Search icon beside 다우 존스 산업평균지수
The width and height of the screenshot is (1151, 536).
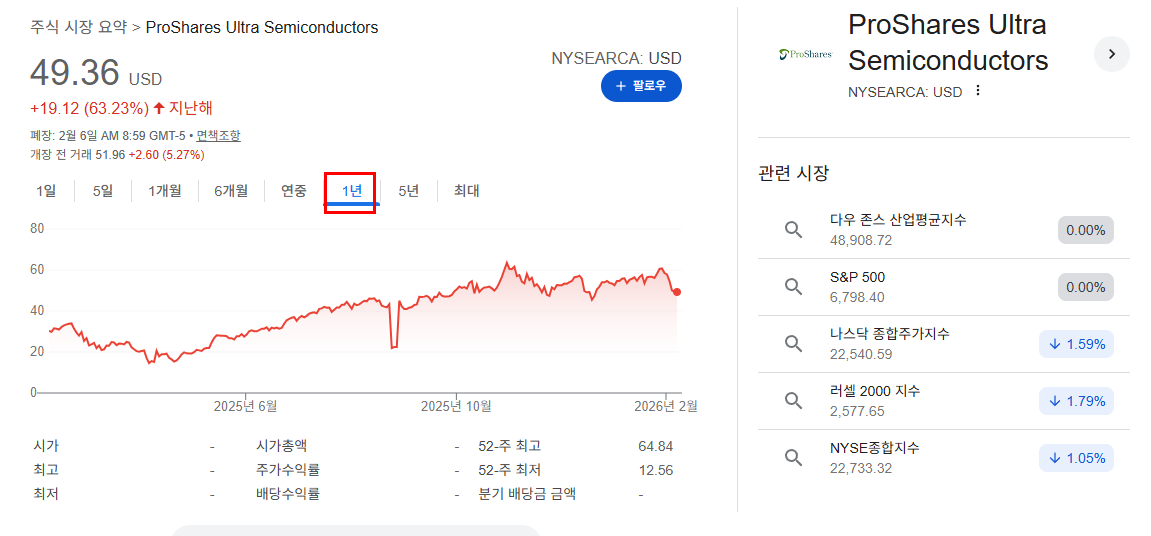[793, 230]
